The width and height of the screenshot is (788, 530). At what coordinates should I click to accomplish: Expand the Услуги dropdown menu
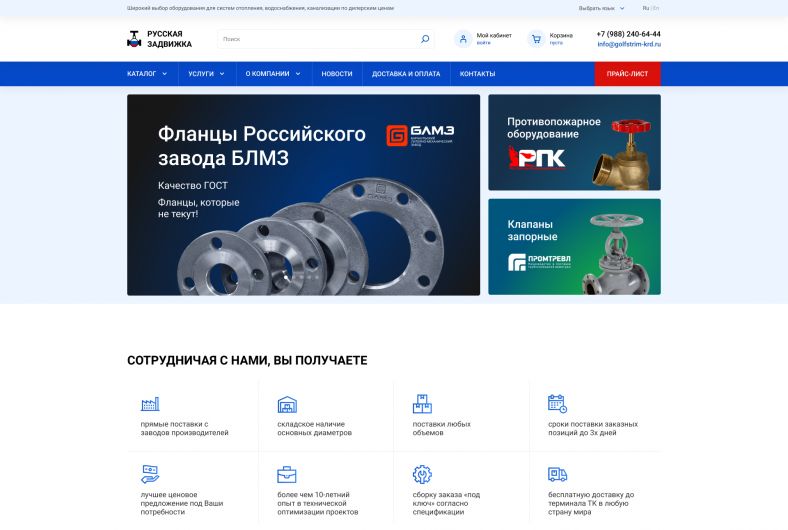coord(206,74)
